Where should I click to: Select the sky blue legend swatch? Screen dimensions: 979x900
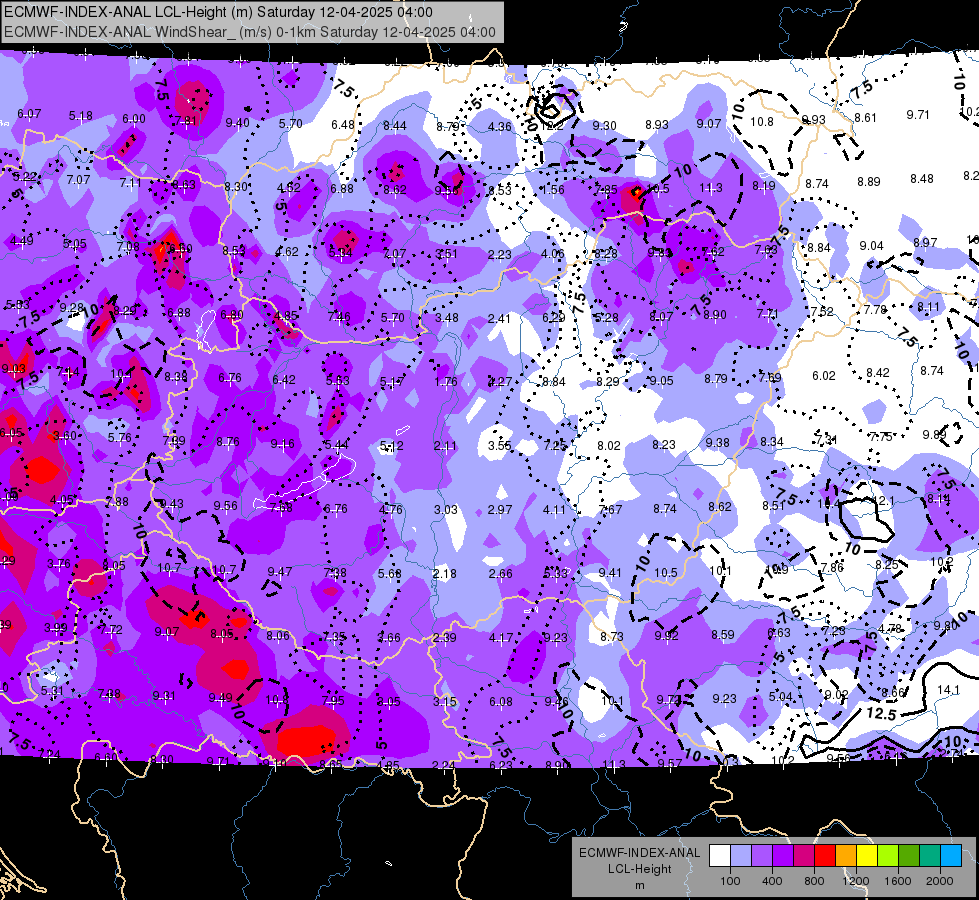point(951,856)
